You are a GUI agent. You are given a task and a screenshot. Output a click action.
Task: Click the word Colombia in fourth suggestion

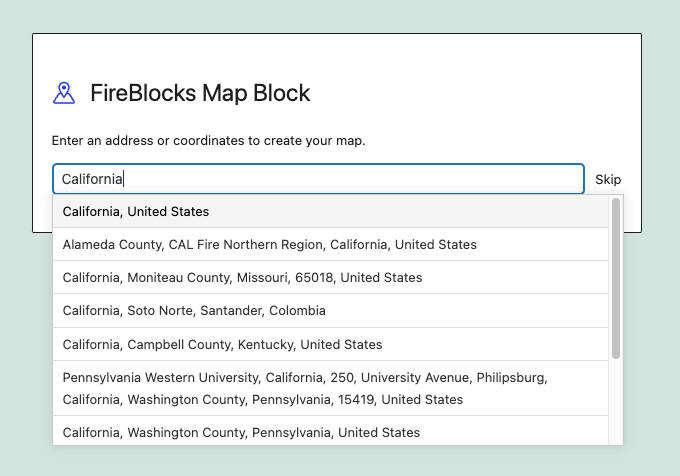[x=297, y=311]
